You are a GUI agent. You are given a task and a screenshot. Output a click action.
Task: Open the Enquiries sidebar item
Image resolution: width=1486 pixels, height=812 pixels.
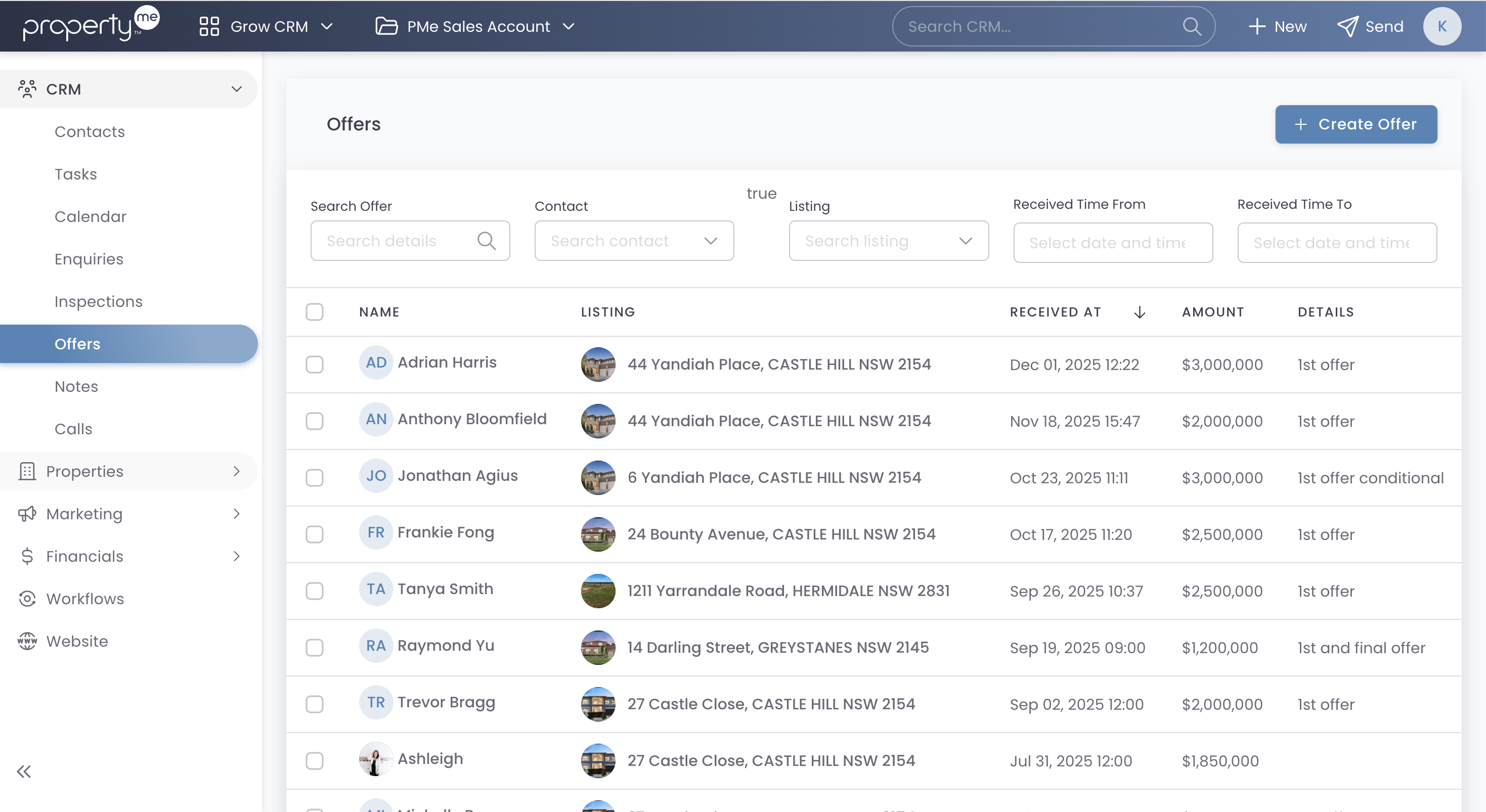click(89, 259)
